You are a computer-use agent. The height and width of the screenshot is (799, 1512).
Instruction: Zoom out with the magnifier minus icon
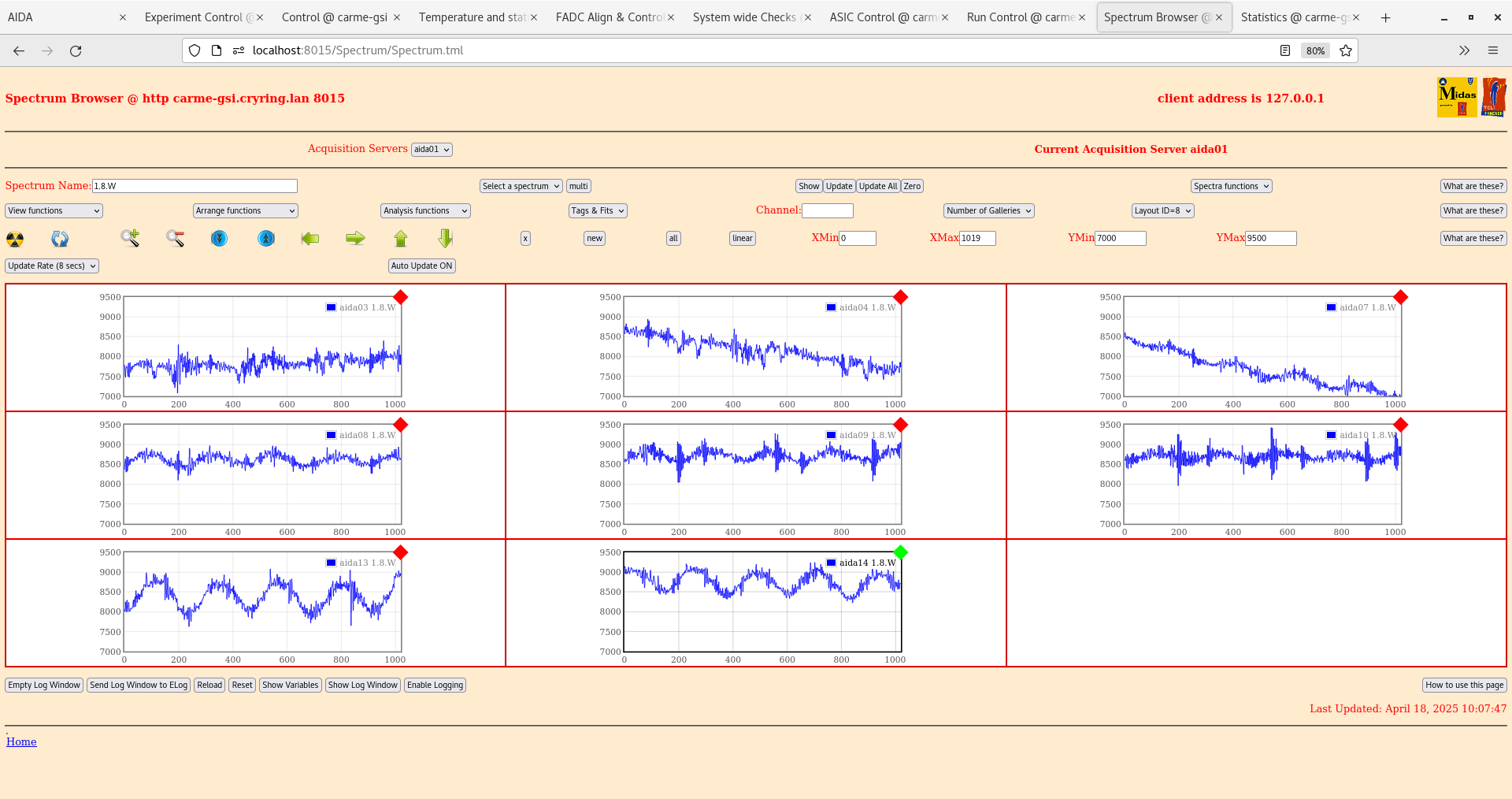coord(175,238)
